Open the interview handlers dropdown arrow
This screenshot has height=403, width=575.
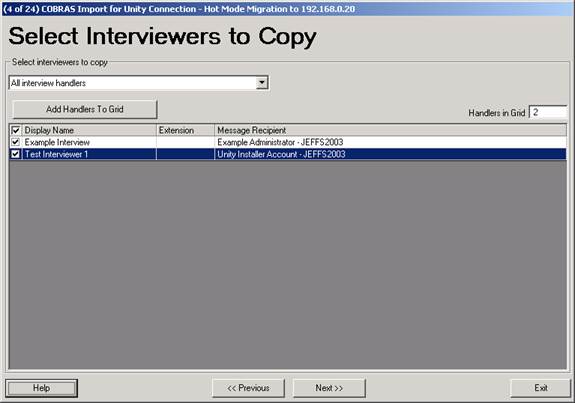click(262, 83)
